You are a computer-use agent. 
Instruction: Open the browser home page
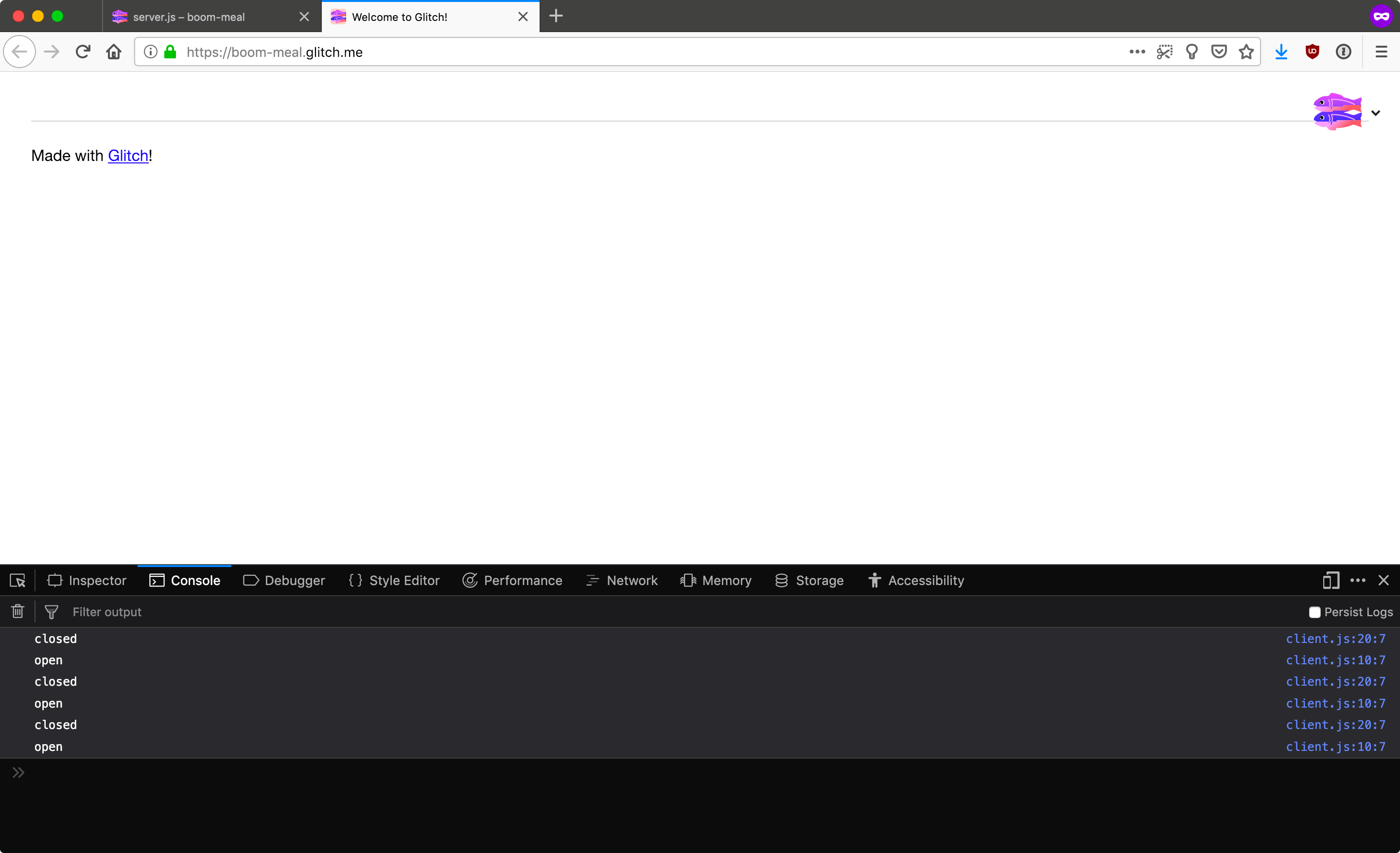click(114, 52)
